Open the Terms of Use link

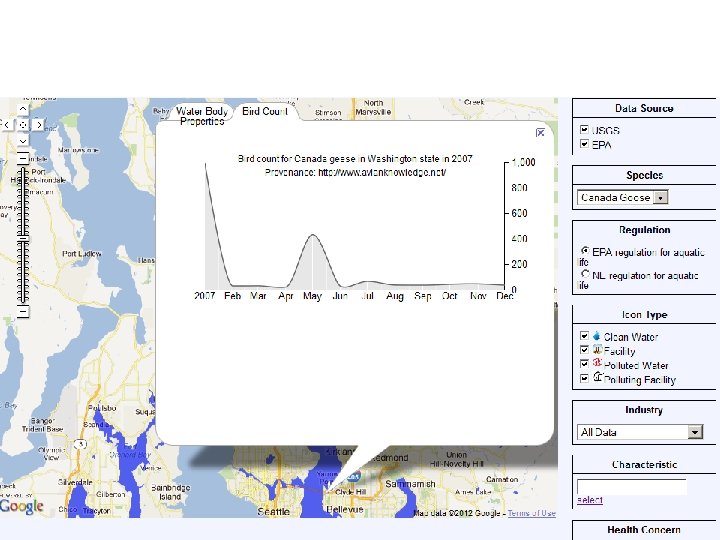click(x=531, y=513)
